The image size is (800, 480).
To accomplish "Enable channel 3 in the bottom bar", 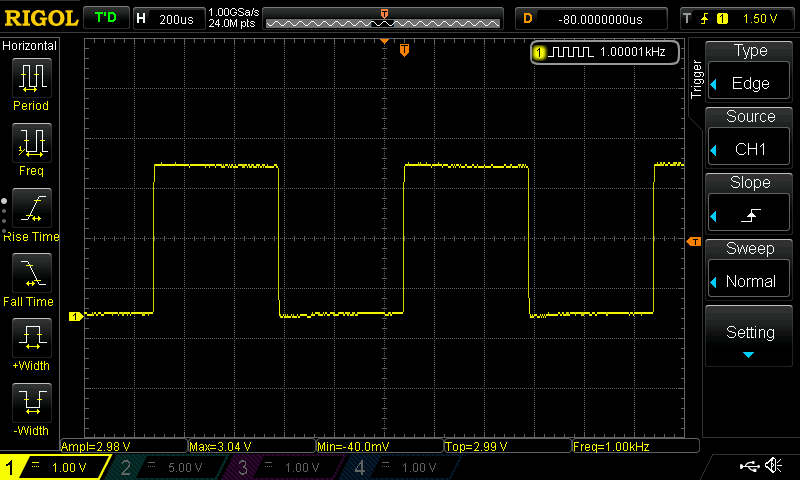I will tap(280, 467).
